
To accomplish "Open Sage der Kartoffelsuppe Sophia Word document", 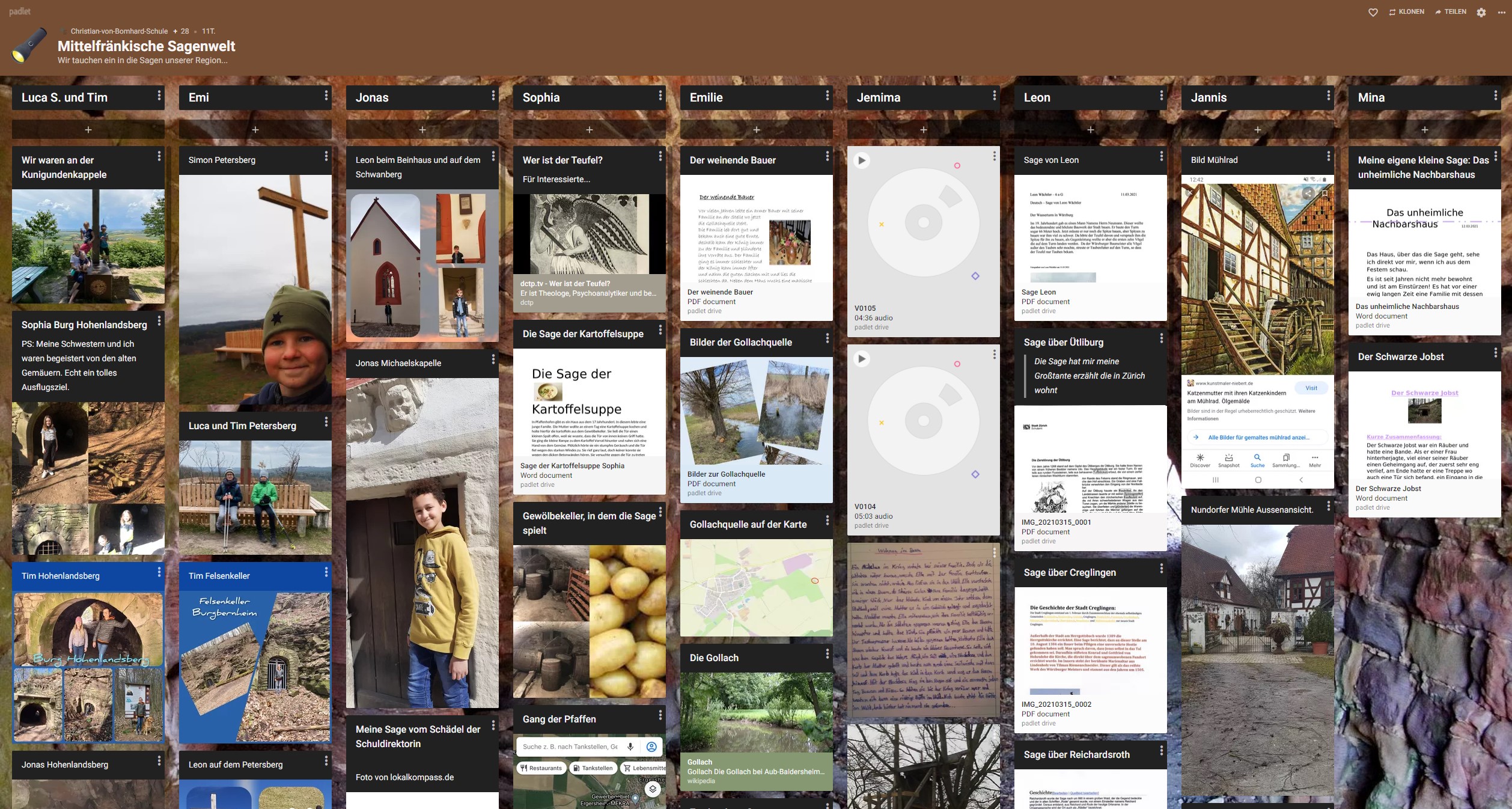I will (x=590, y=421).
